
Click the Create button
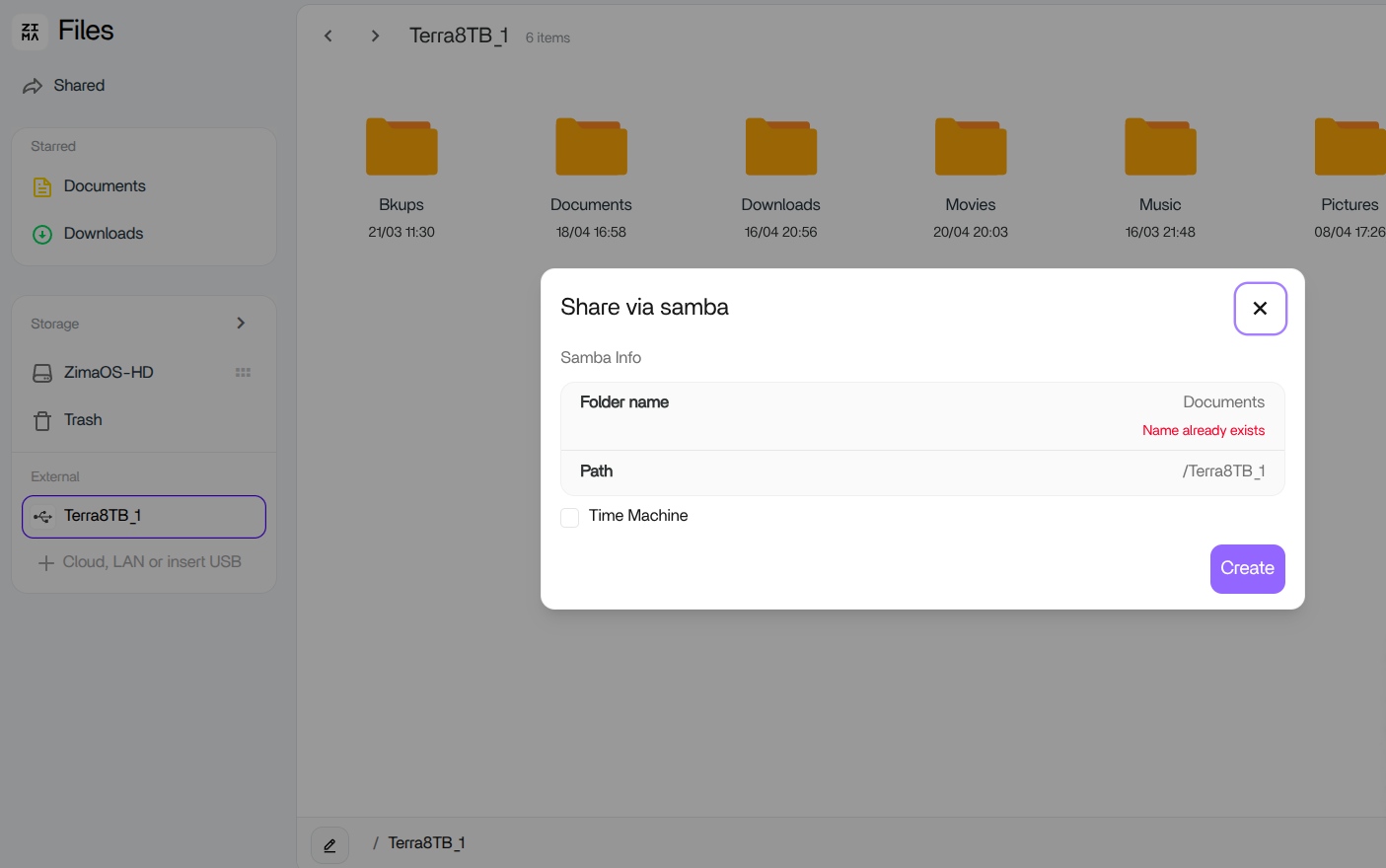tap(1247, 569)
